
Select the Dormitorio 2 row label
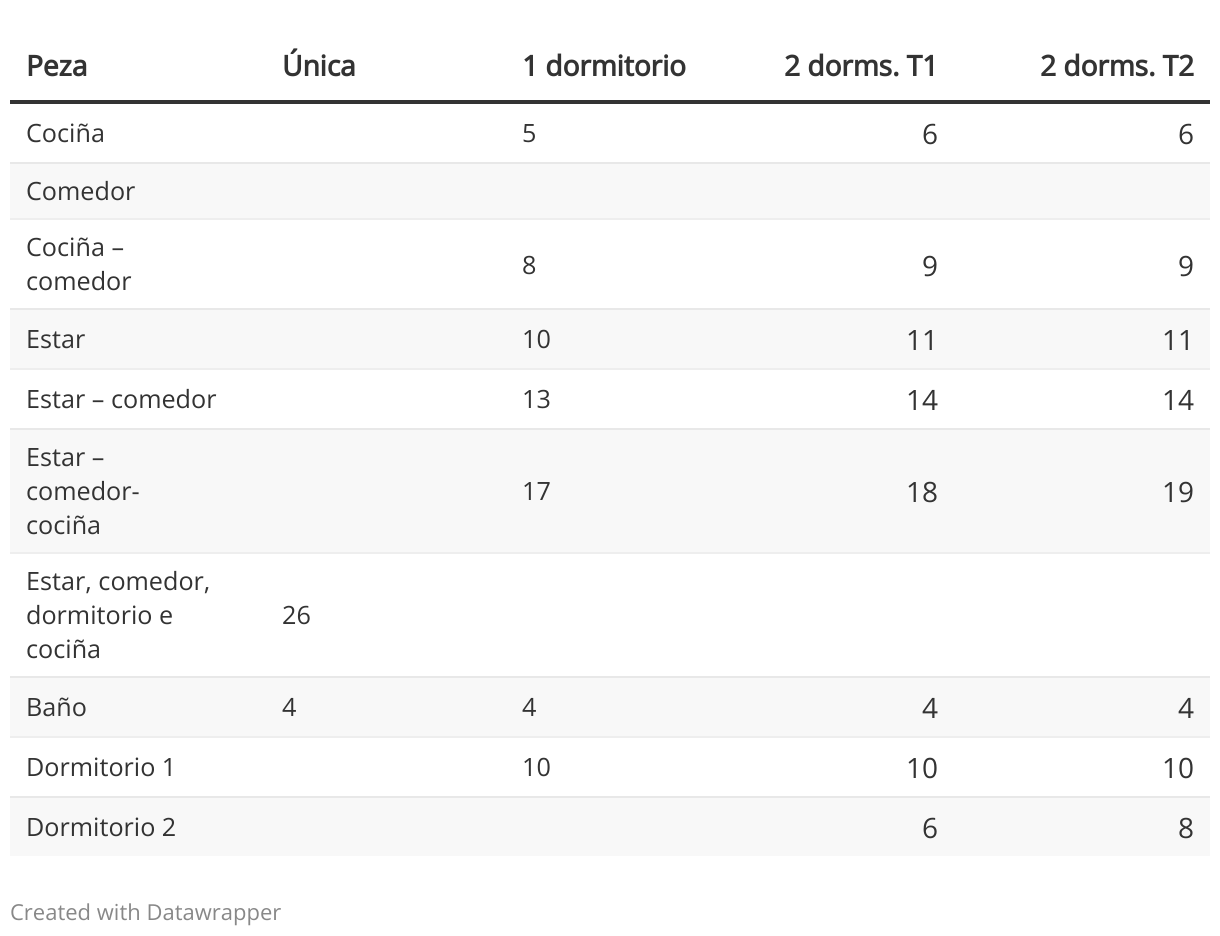click(101, 827)
